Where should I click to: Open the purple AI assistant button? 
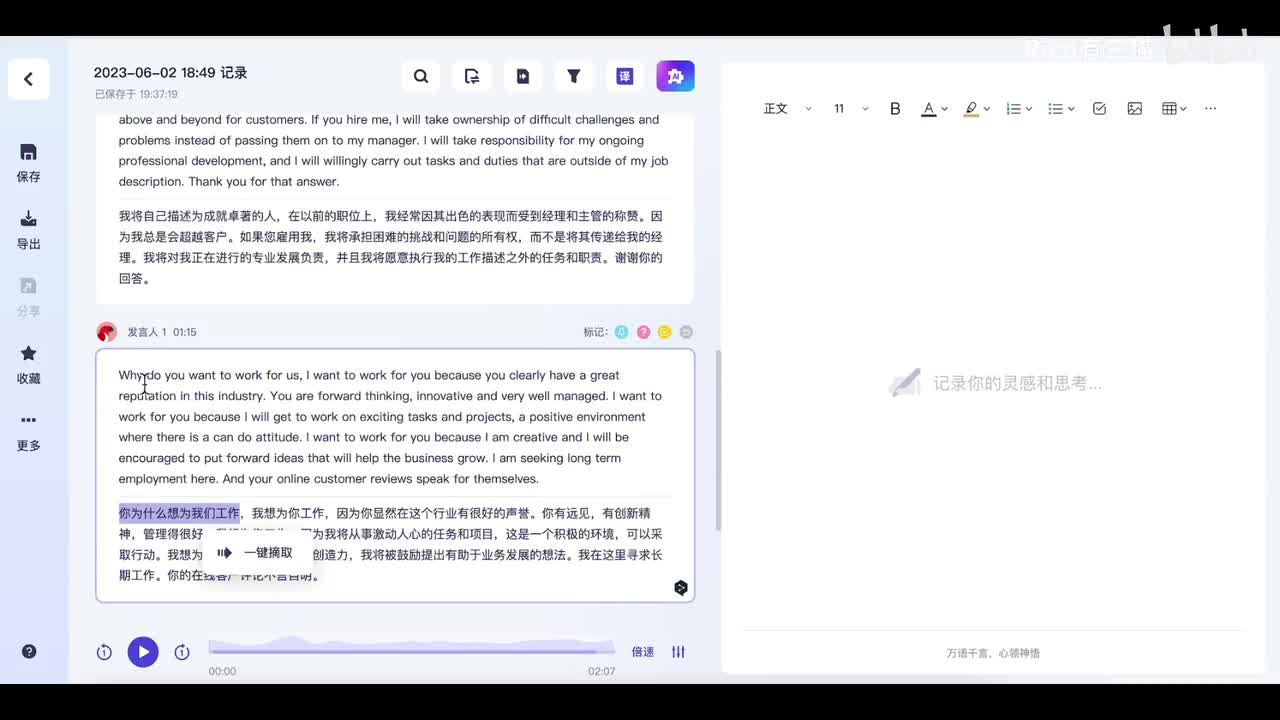675,76
